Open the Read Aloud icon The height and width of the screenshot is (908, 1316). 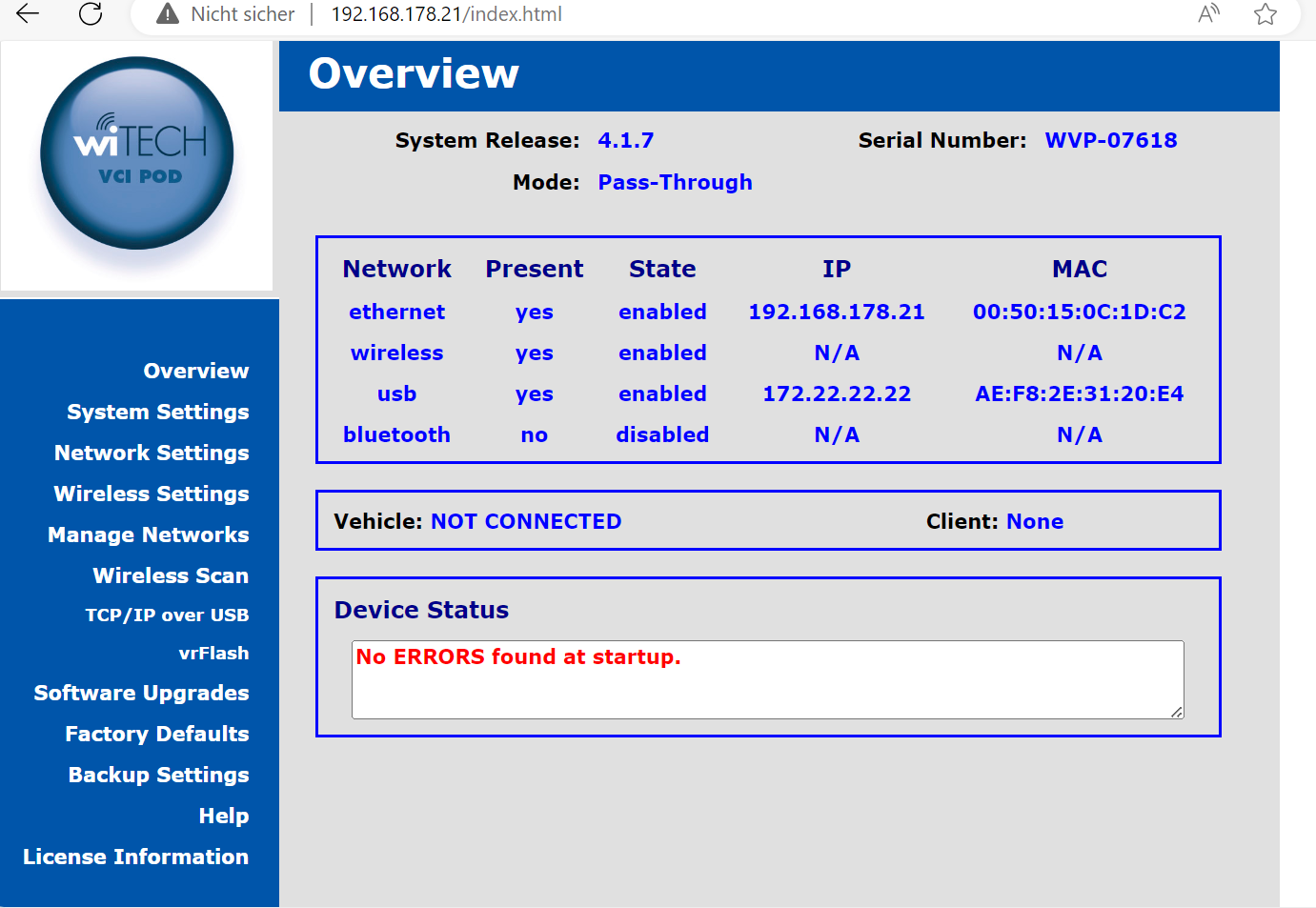(x=1208, y=13)
